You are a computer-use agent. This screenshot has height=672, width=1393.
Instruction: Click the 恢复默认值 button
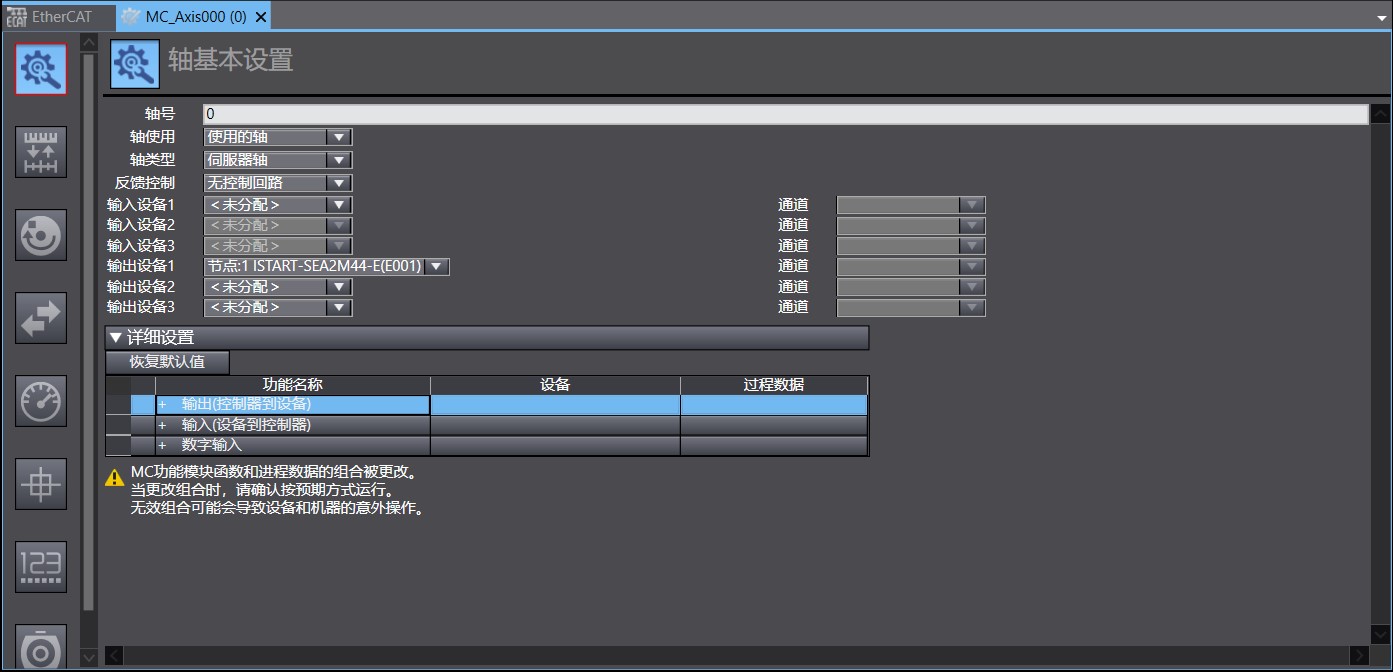(x=166, y=362)
